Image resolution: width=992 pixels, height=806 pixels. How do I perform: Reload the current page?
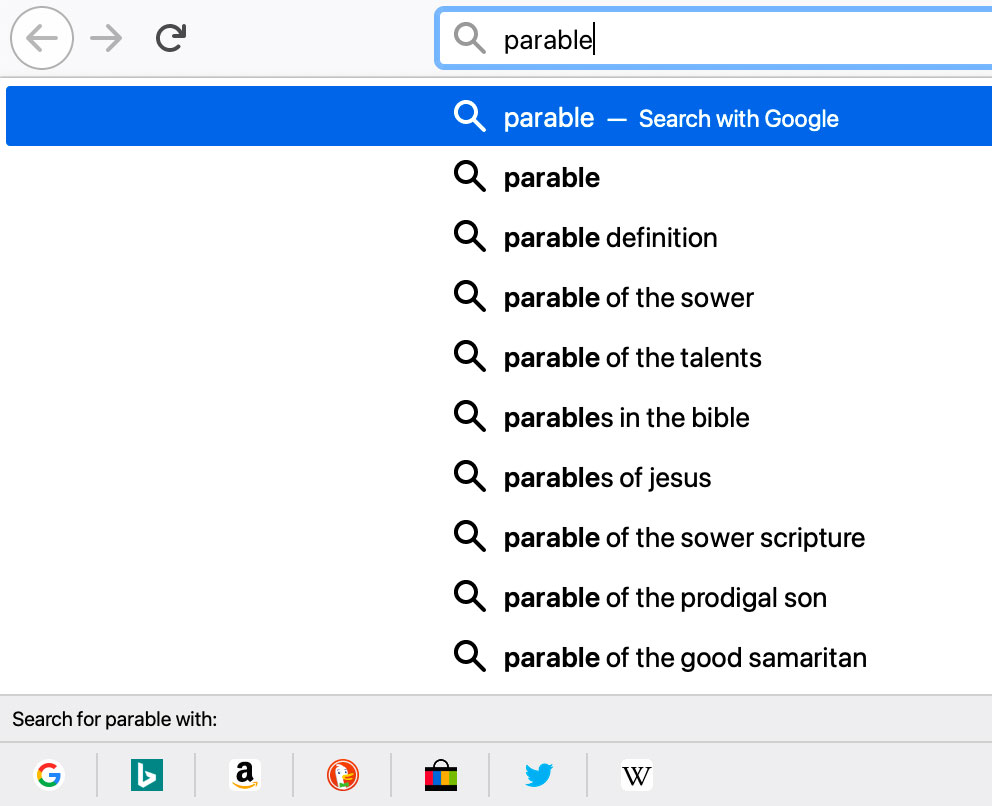coord(169,36)
